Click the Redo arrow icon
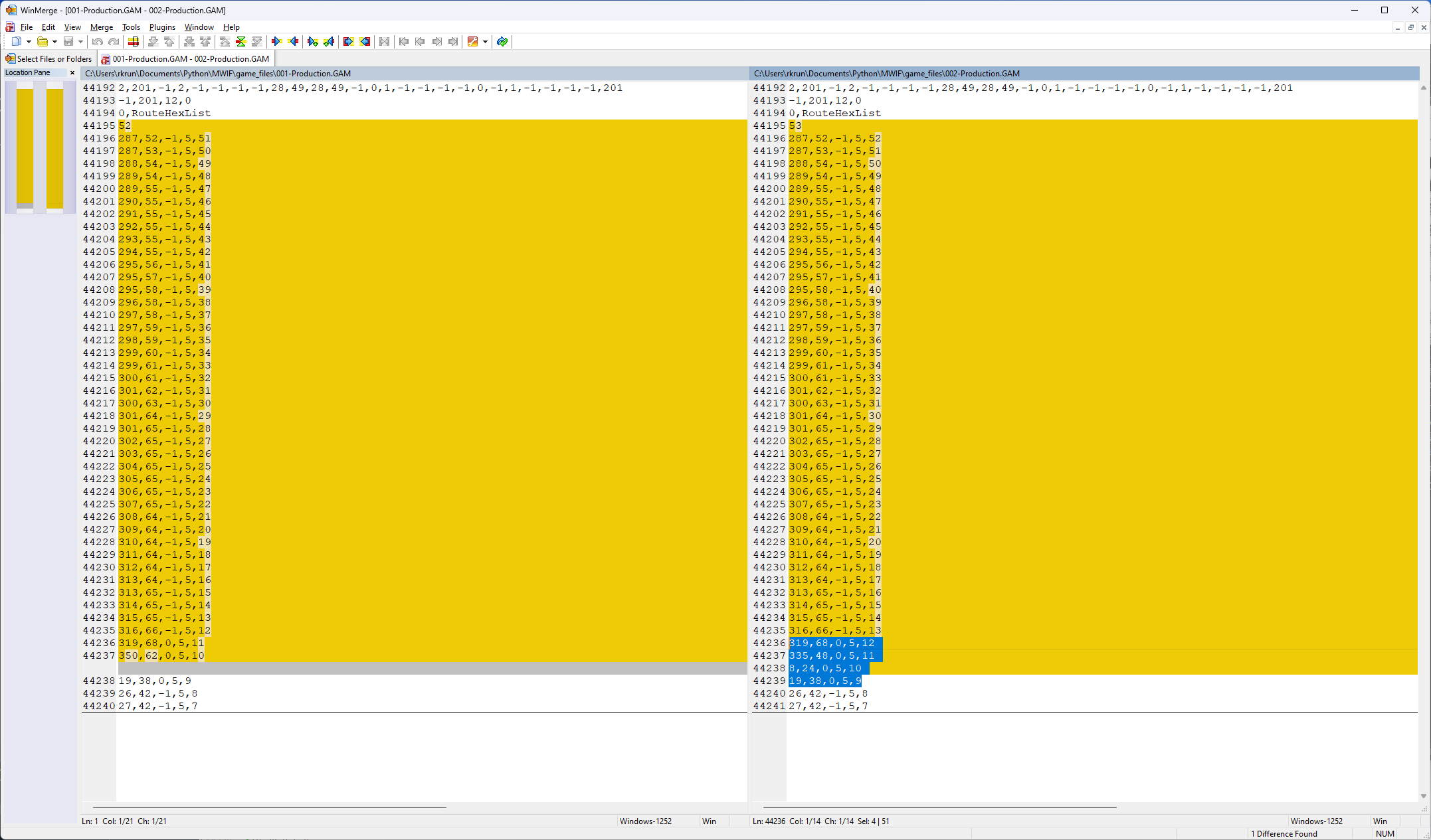This screenshot has height=840, width=1431. point(114,42)
